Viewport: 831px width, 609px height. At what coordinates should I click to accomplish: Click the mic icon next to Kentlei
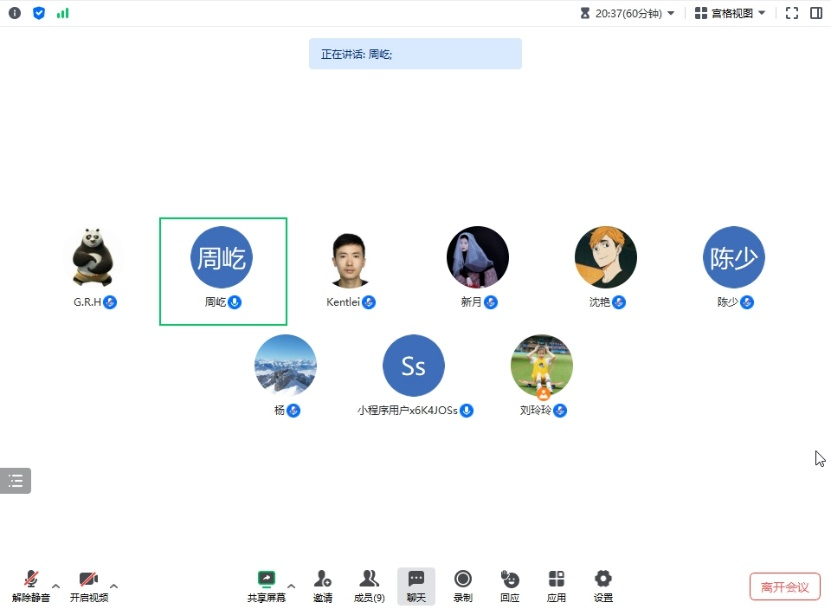(369, 302)
